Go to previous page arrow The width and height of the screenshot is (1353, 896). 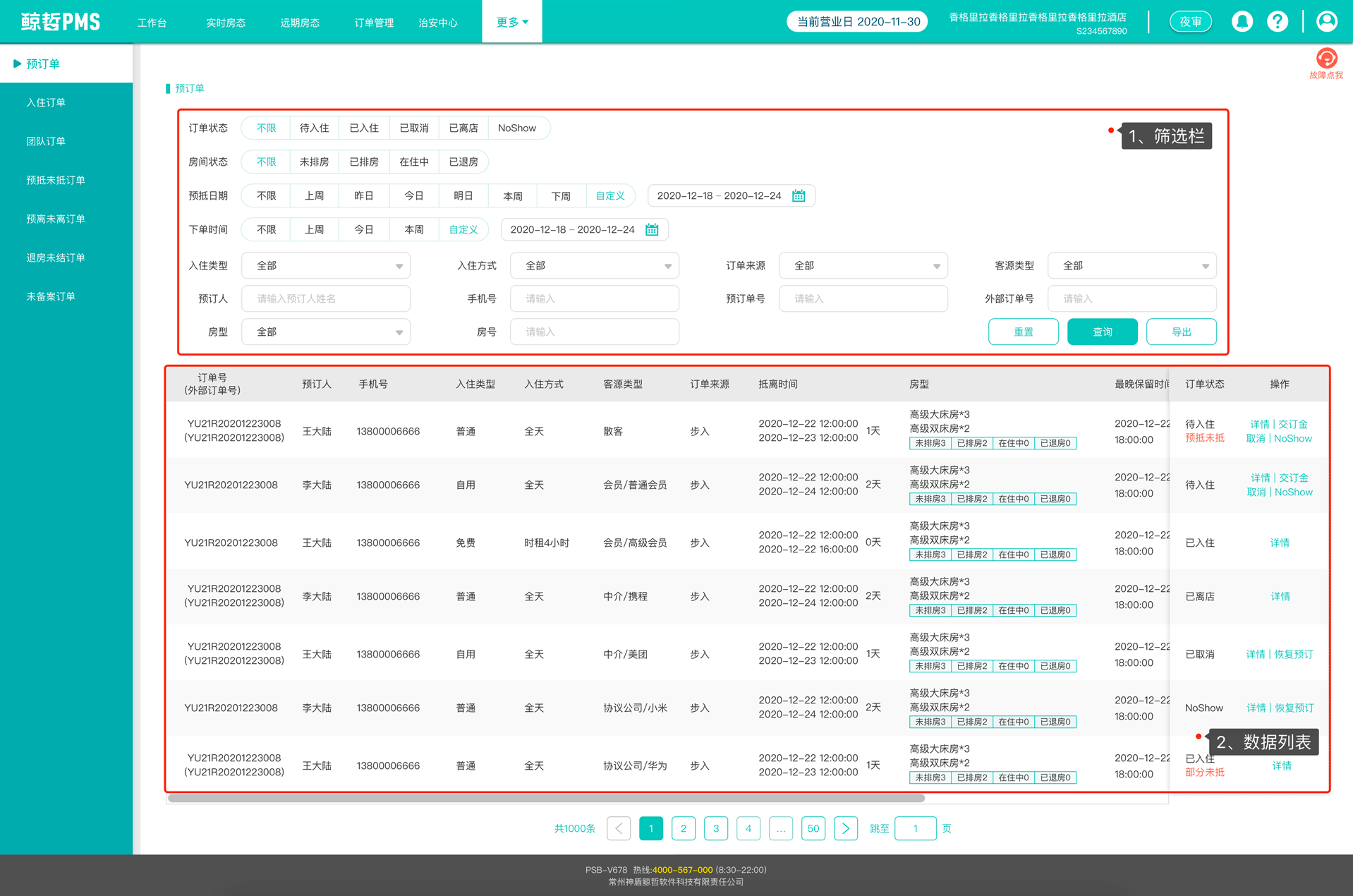coord(619,828)
